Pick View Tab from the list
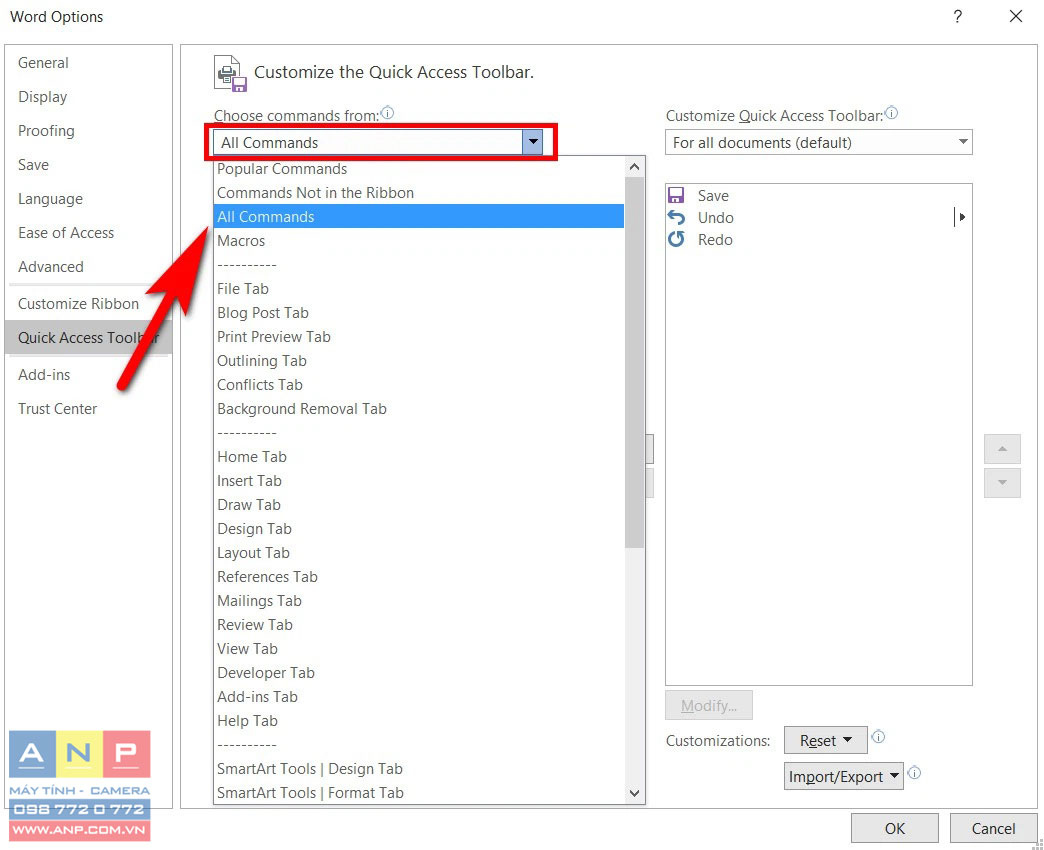Viewport: 1044px width, 850px height. pos(419,648)
